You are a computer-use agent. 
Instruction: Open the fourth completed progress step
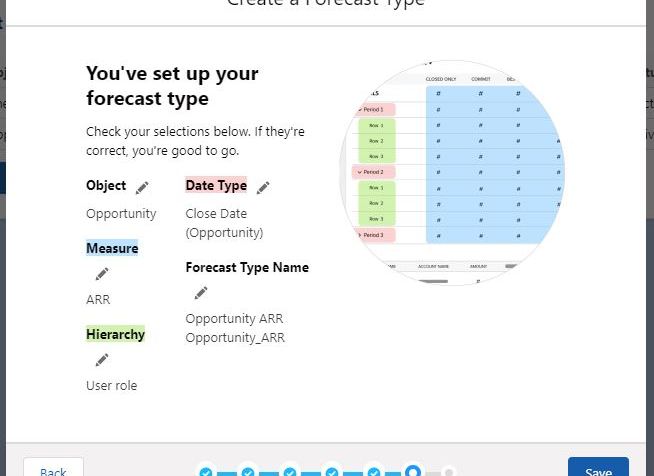coord(331,472)
